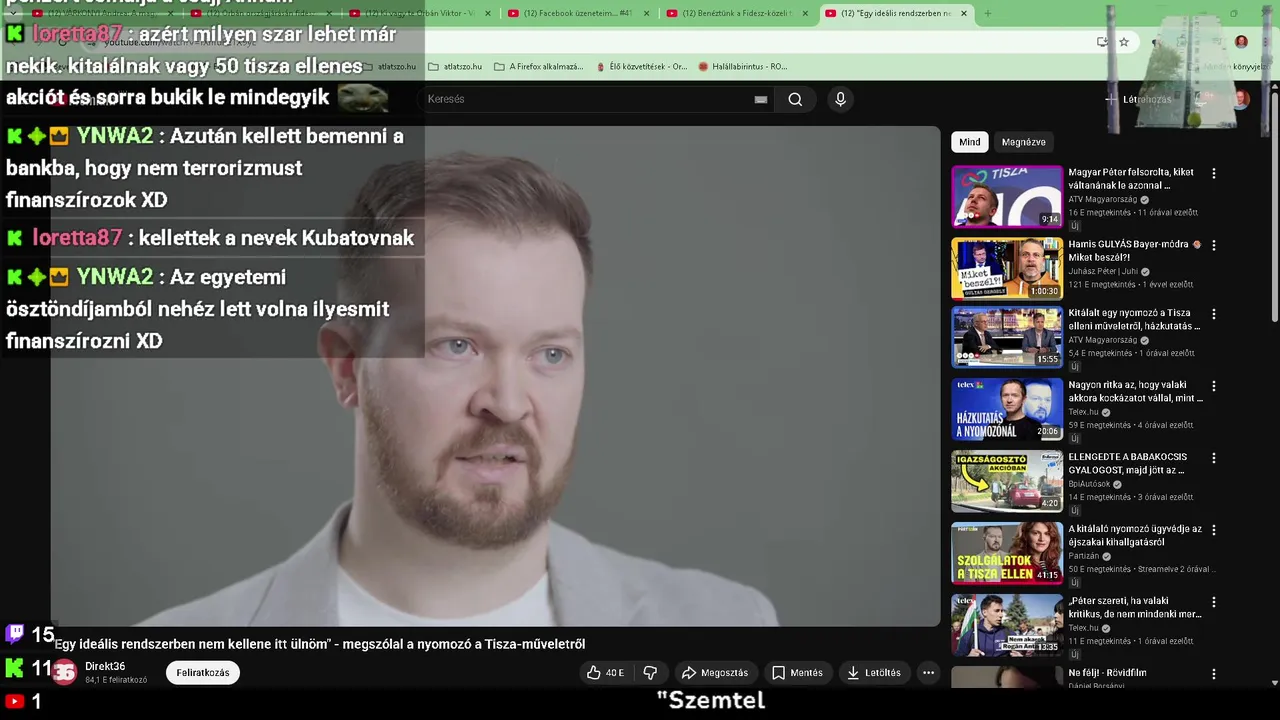Open 'ELENGEDTE A BABAKOCSIS GYALOGOST' thumbnail
The image size is (1280, 720).
1006,481
